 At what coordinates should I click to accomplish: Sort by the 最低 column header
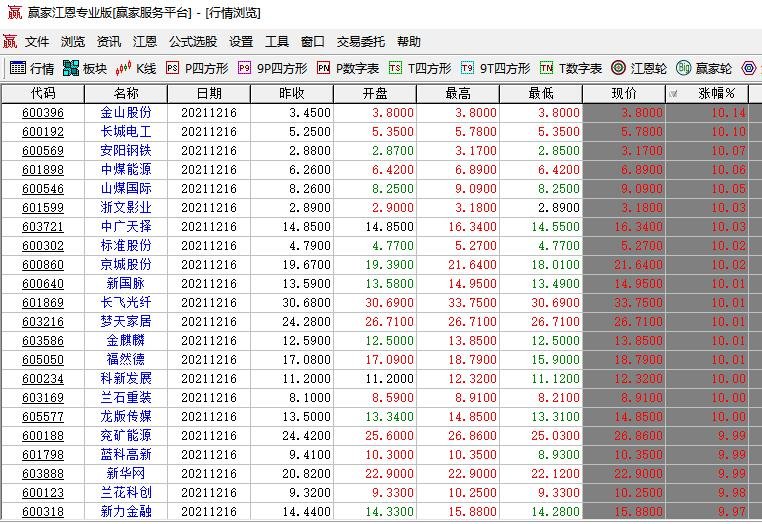541,93
